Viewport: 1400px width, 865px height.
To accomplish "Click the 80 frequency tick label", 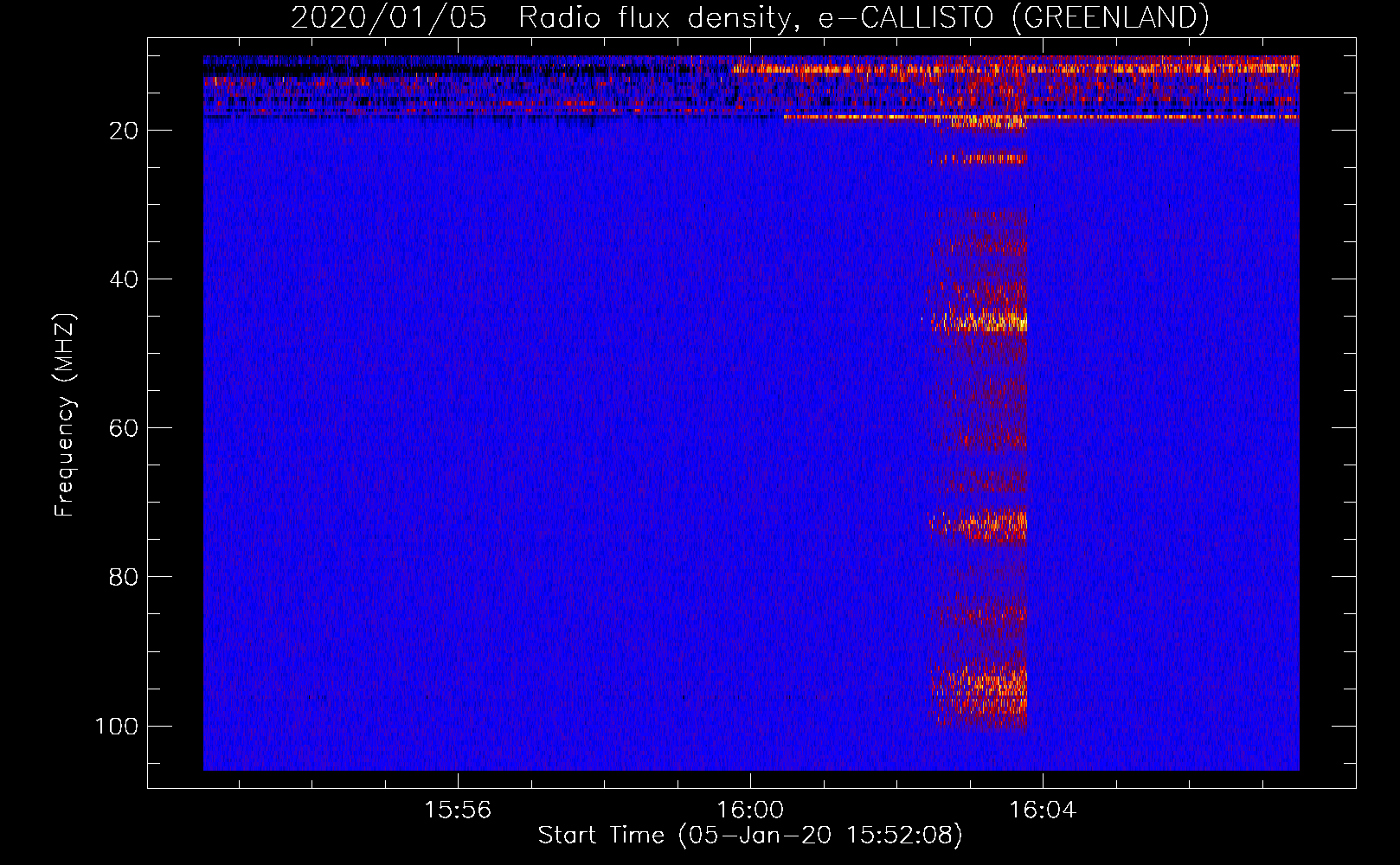I will pyautogui.click(x=124, y=577).
